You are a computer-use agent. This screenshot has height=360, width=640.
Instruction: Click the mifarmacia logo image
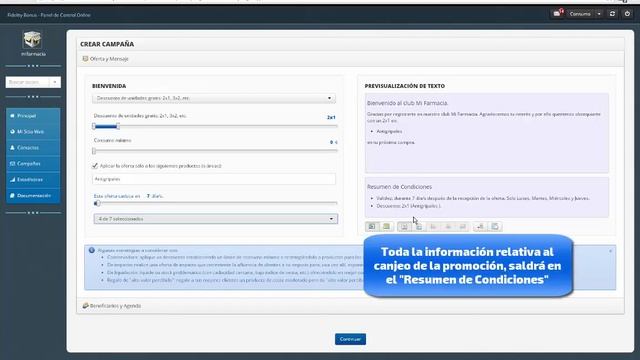point(32,40)
